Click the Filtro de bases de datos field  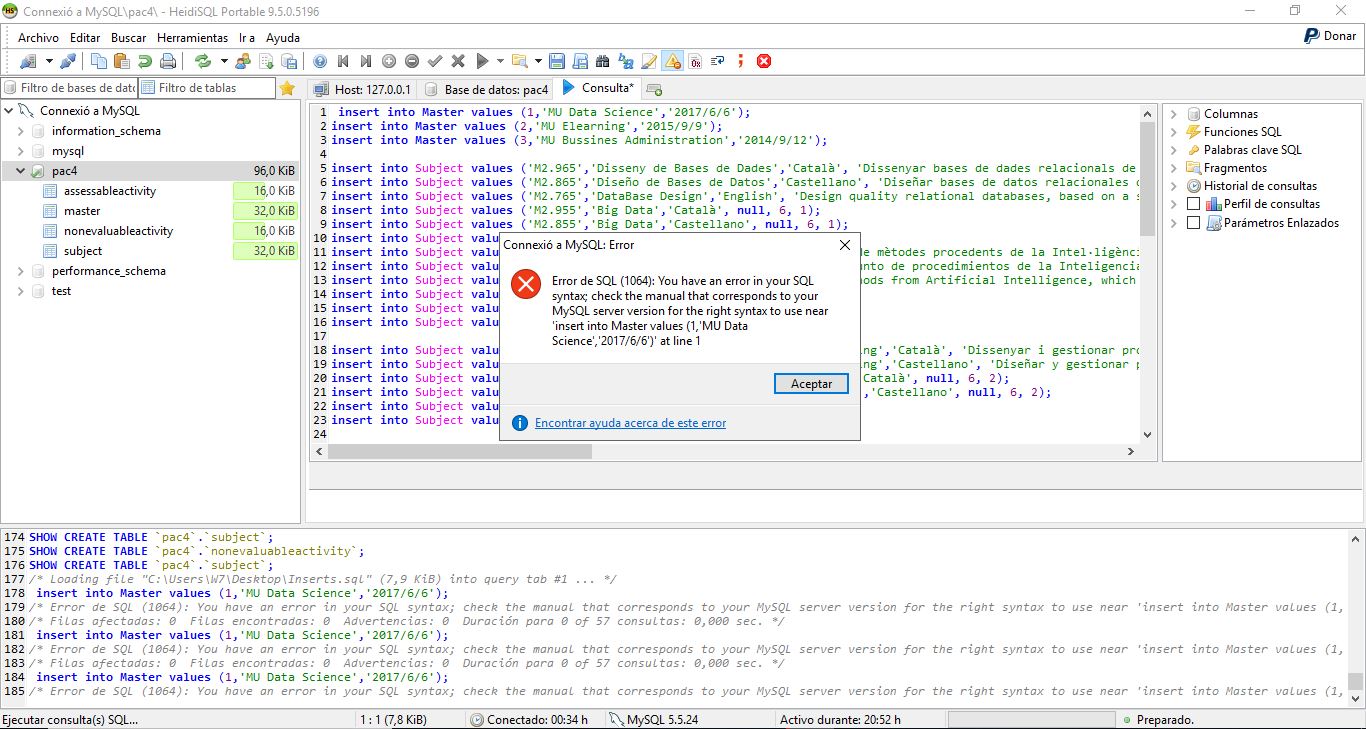[x=69, y=88]
